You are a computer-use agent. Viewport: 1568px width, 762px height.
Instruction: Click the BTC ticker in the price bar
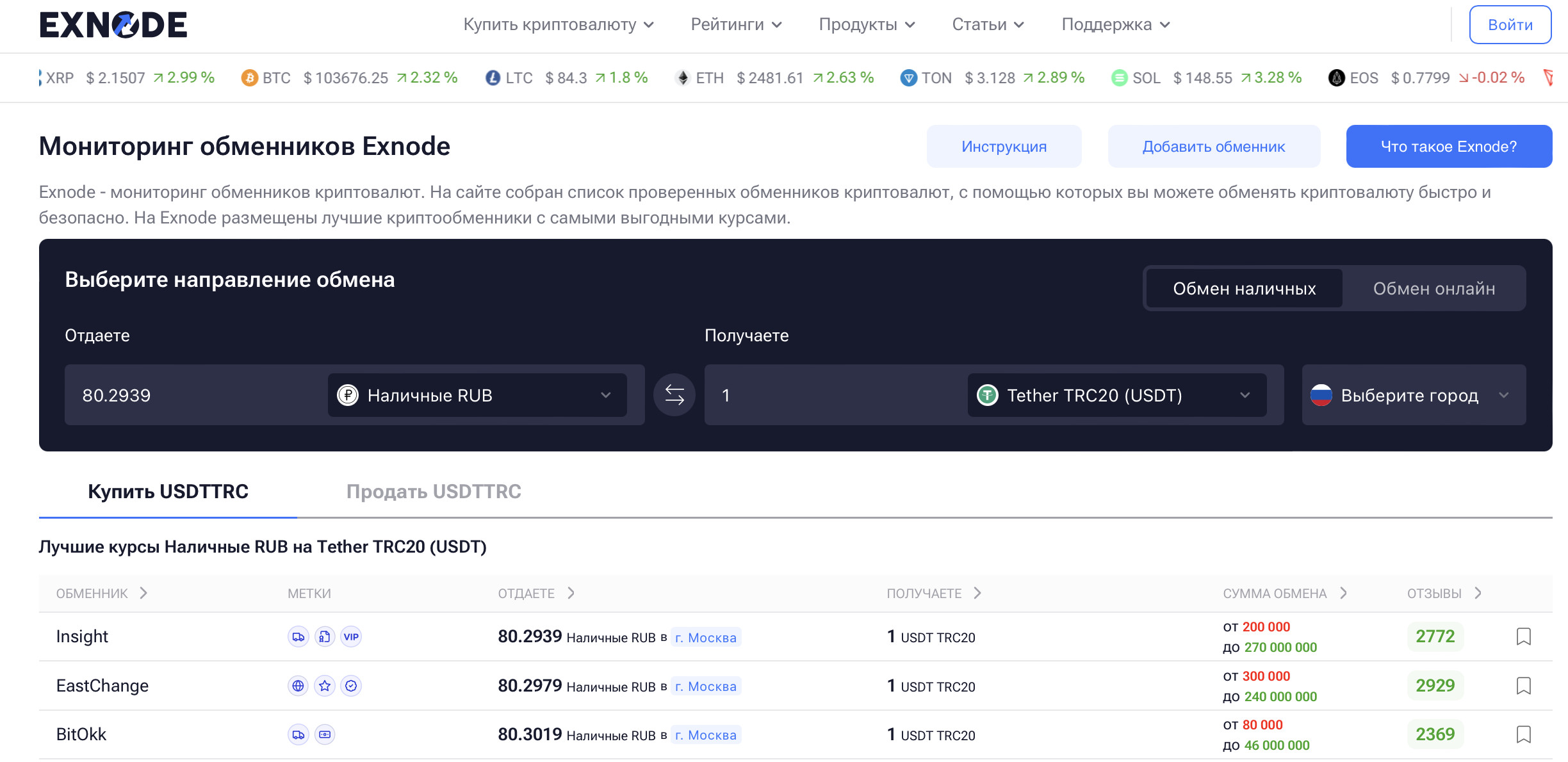pyautogui.click(x=276, y=78)
